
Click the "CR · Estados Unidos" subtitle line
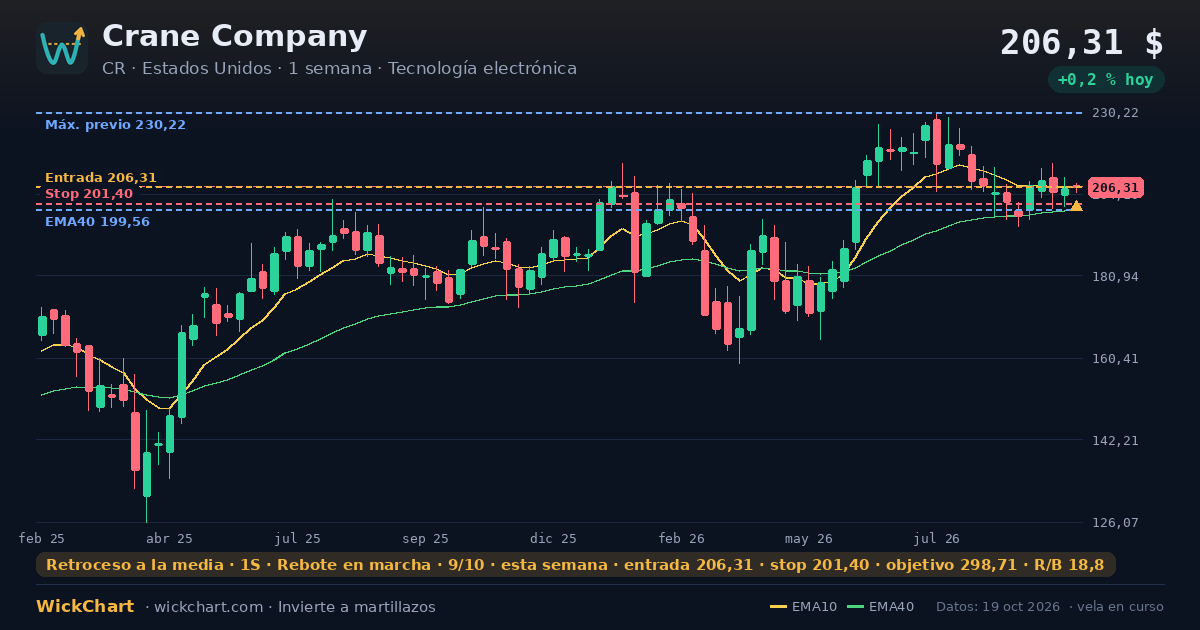tap(339, 69)
